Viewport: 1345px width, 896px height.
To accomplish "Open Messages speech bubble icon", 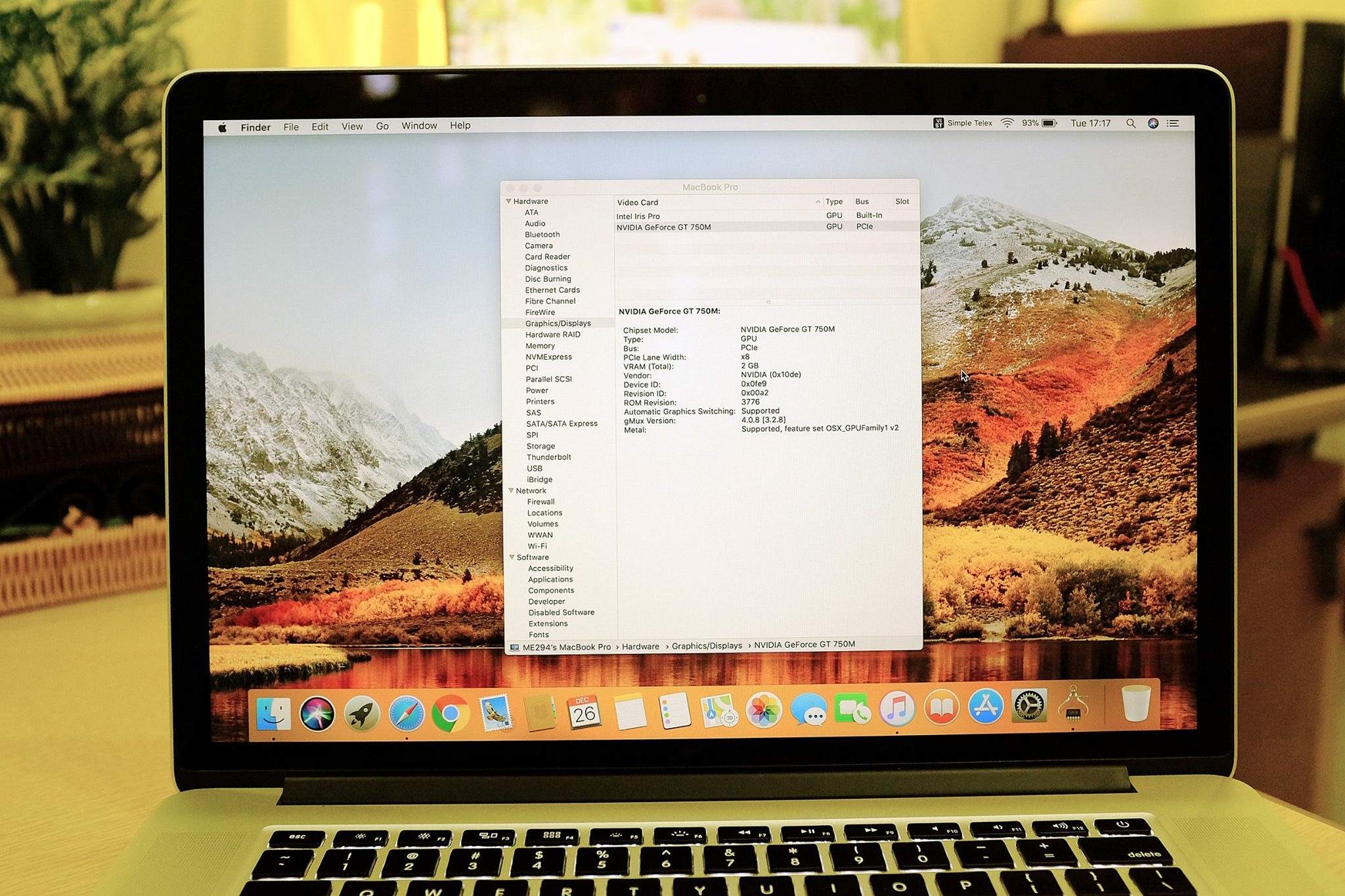I will 808,710.
